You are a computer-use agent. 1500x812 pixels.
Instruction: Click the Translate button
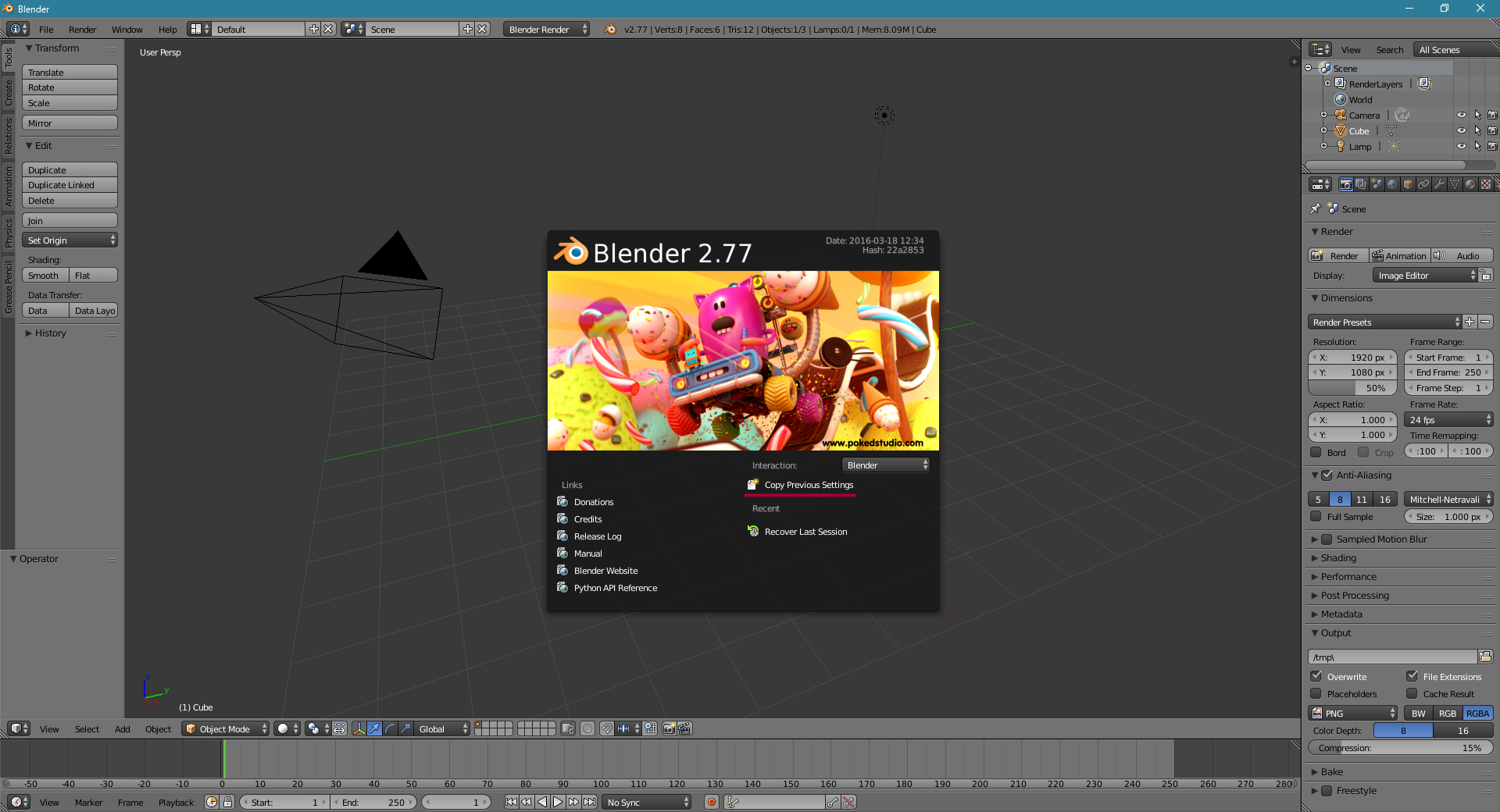(x=70, y=72)
